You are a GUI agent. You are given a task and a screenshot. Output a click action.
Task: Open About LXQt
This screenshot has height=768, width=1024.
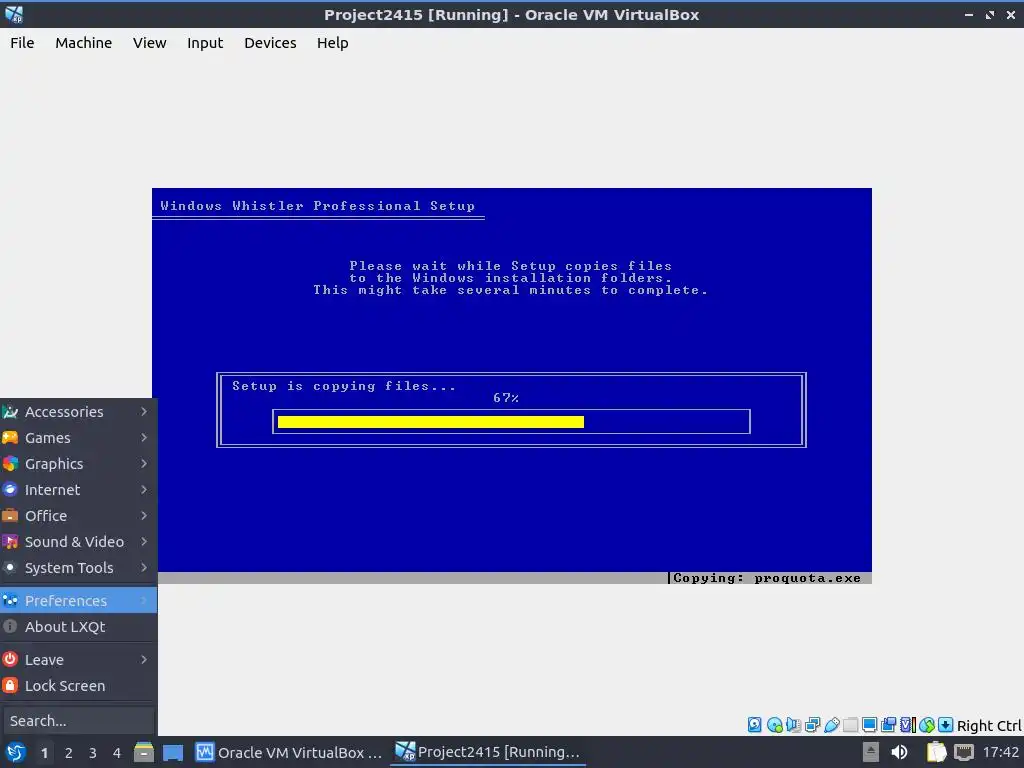click(x=78, y=627)
